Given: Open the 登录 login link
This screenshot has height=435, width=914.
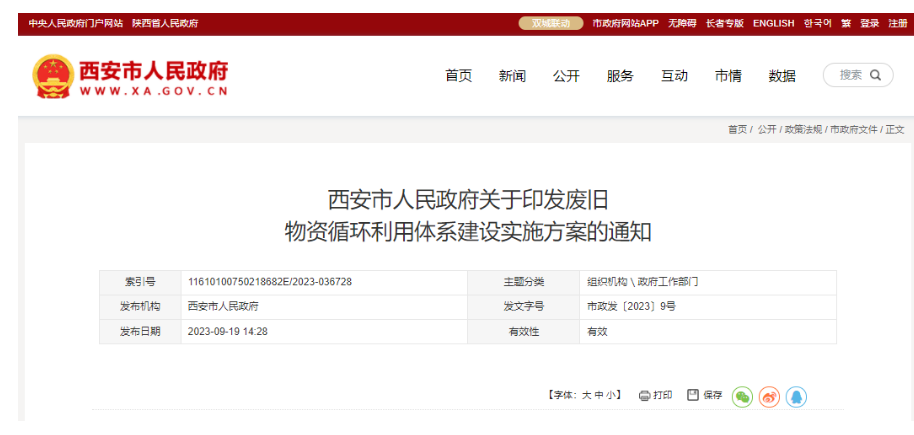Looking at the screenshot, I should pyautogui.click(x=870, y=23).
